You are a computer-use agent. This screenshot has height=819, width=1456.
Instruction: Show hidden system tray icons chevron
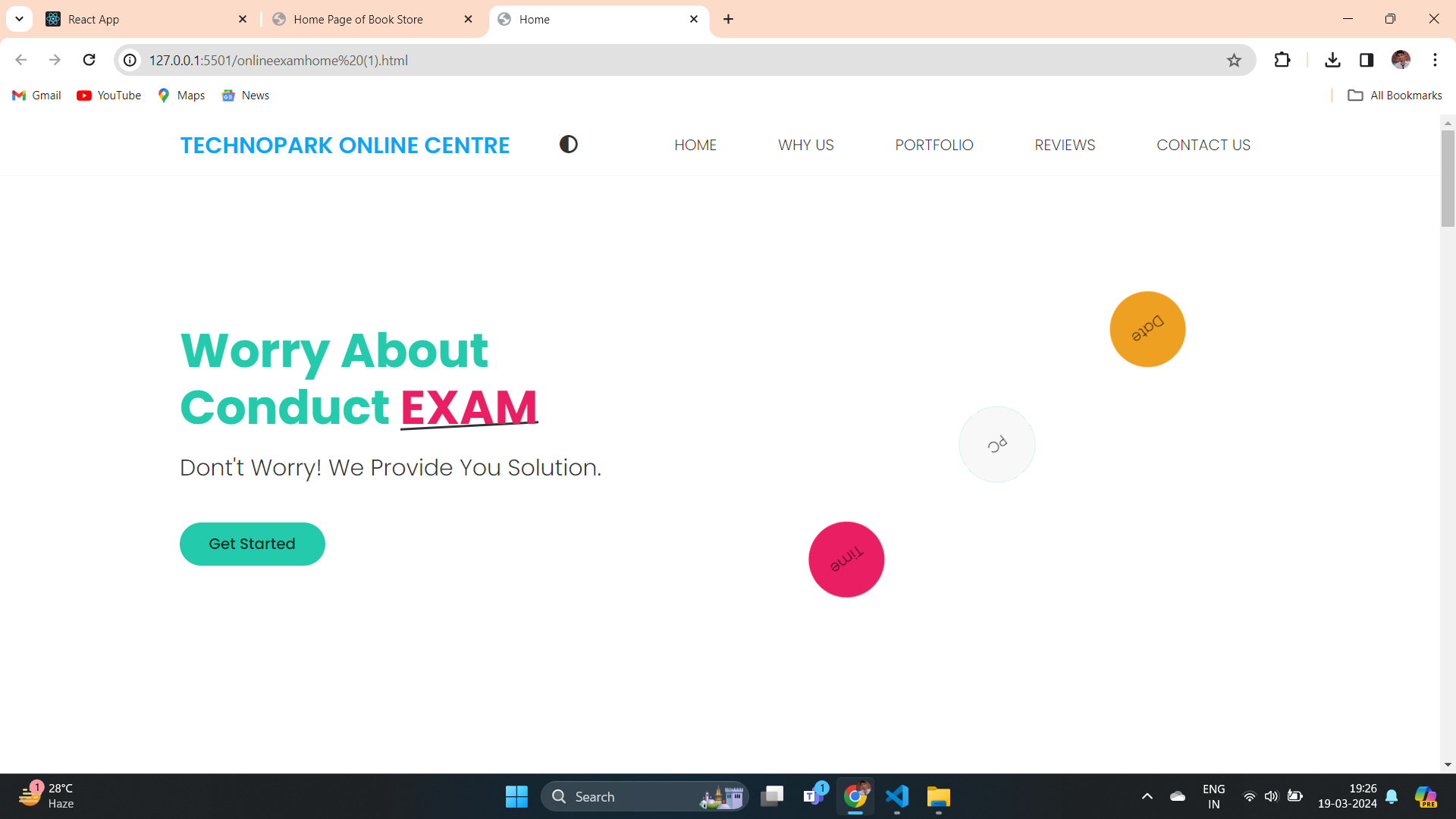pos(1147,796)
